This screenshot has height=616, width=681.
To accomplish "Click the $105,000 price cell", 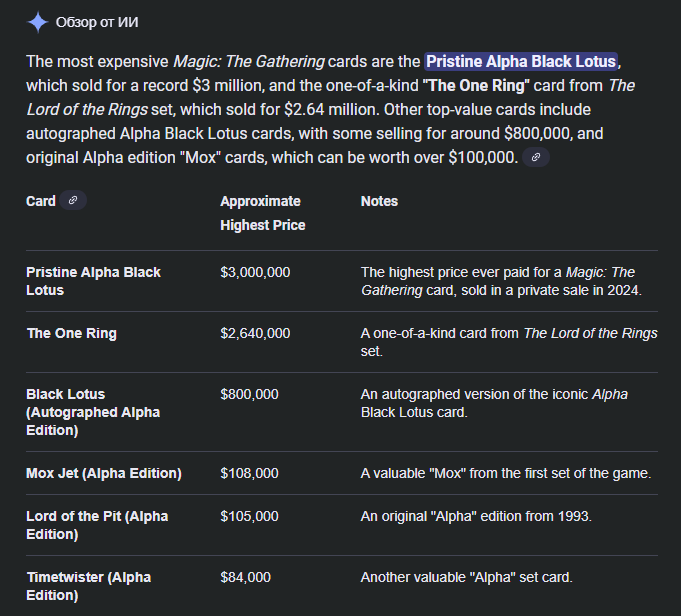I will click(249, 516).
